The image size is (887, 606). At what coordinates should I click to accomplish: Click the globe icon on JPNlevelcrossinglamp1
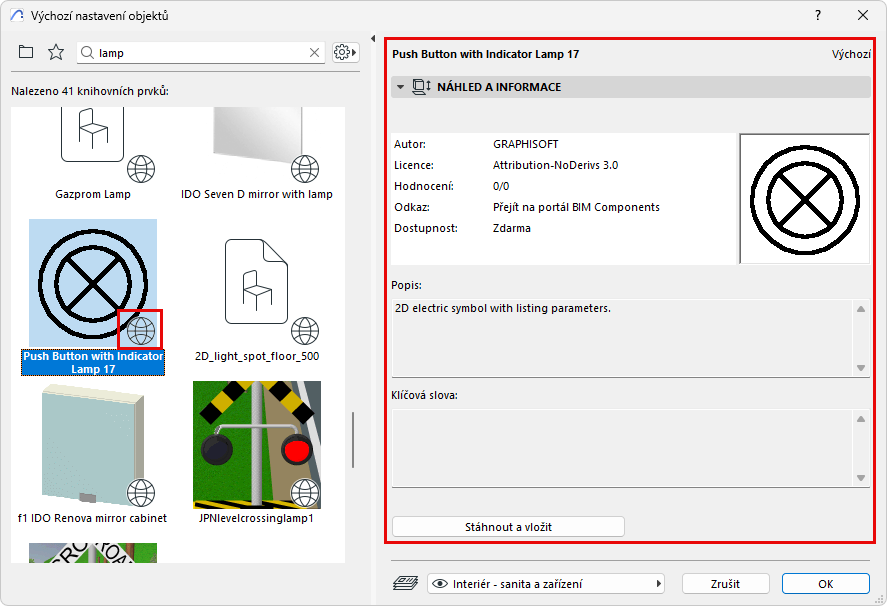point(305,492)
